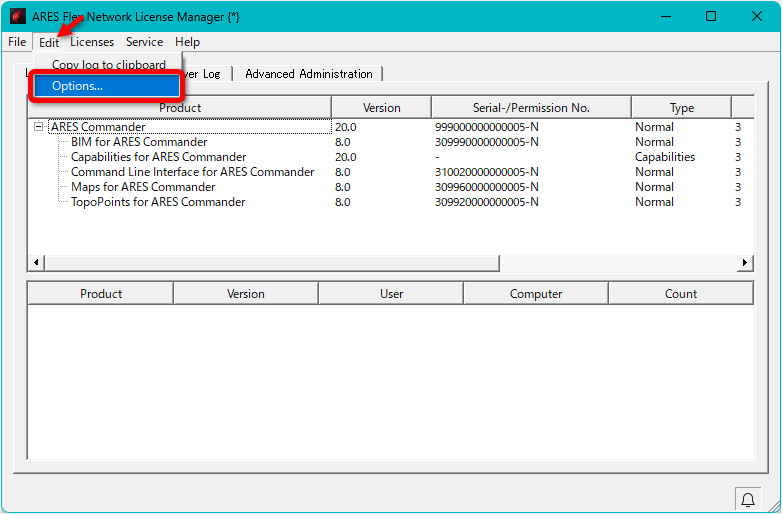The width and height of the screenshot is (782, 514).
Task: Sort by Serial-/Permission No. column header
Action: (x=531, y=108)
